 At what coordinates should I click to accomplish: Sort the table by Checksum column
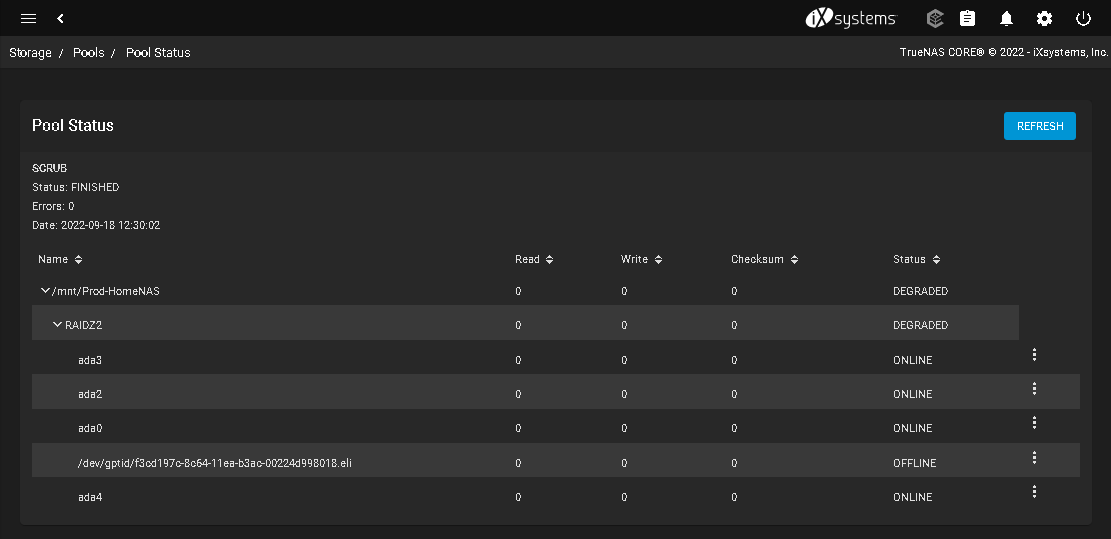[765, 259]
